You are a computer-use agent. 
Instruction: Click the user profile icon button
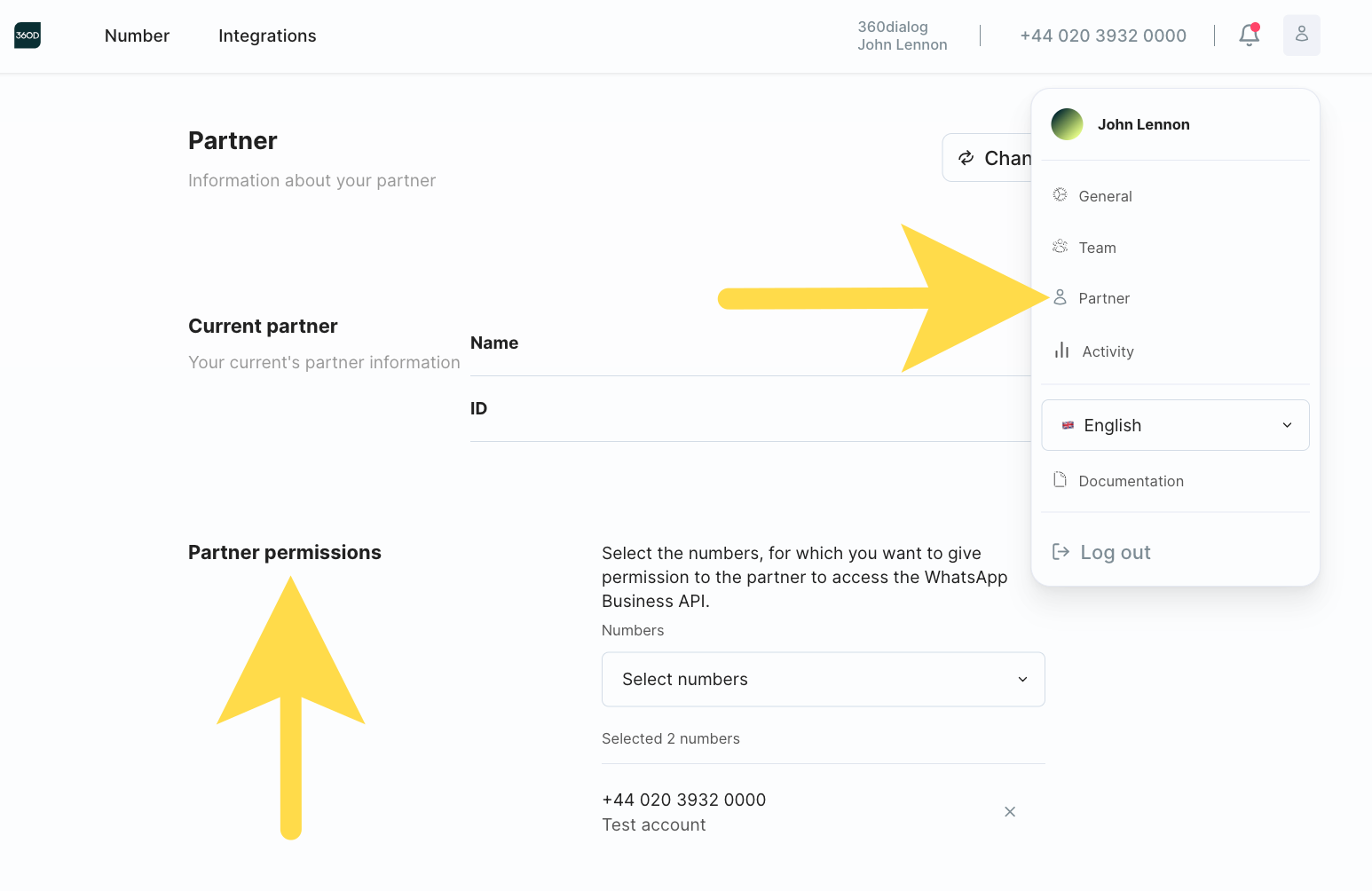[1301, 35]
